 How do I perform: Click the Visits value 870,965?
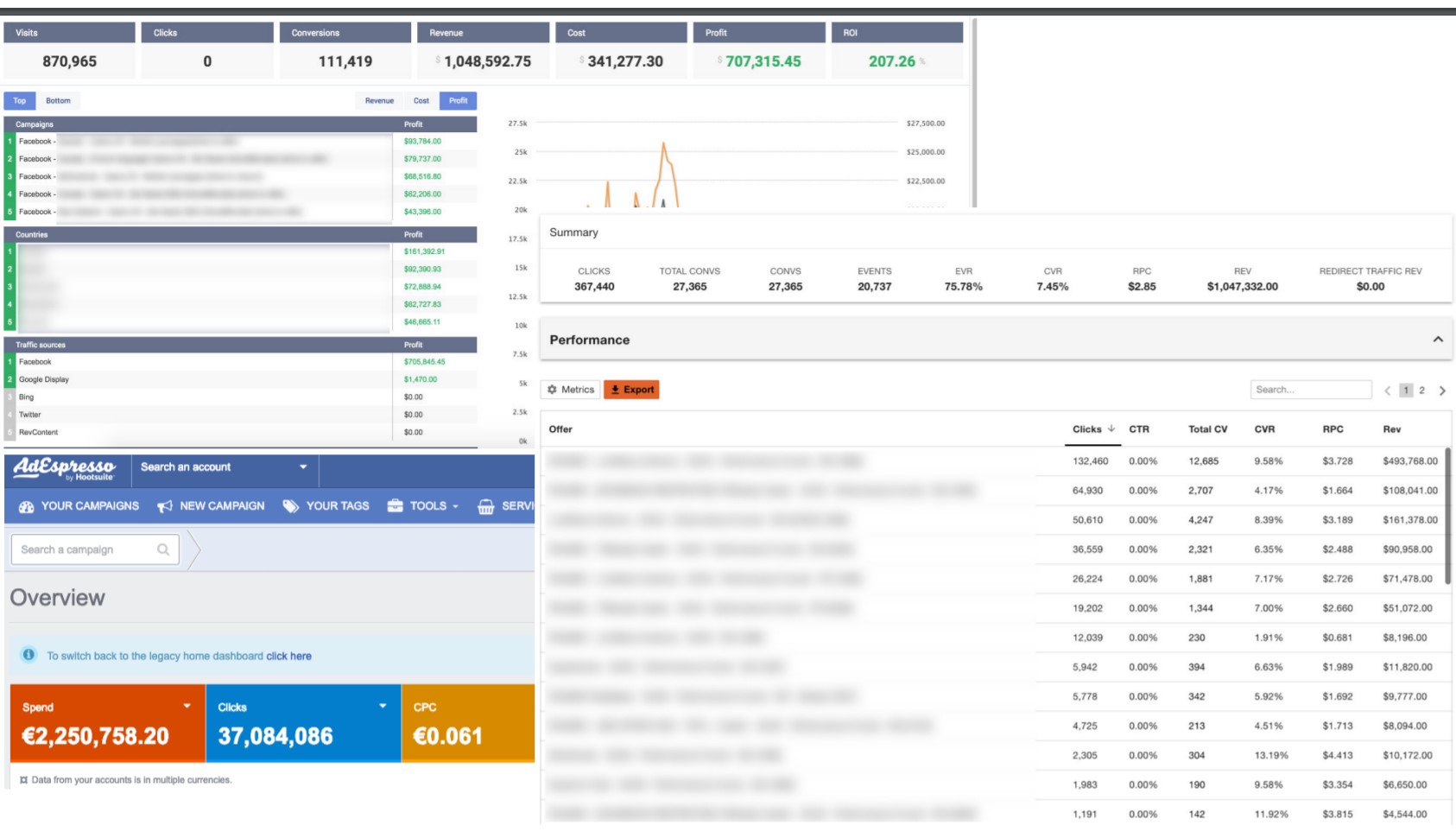[70, 61]
